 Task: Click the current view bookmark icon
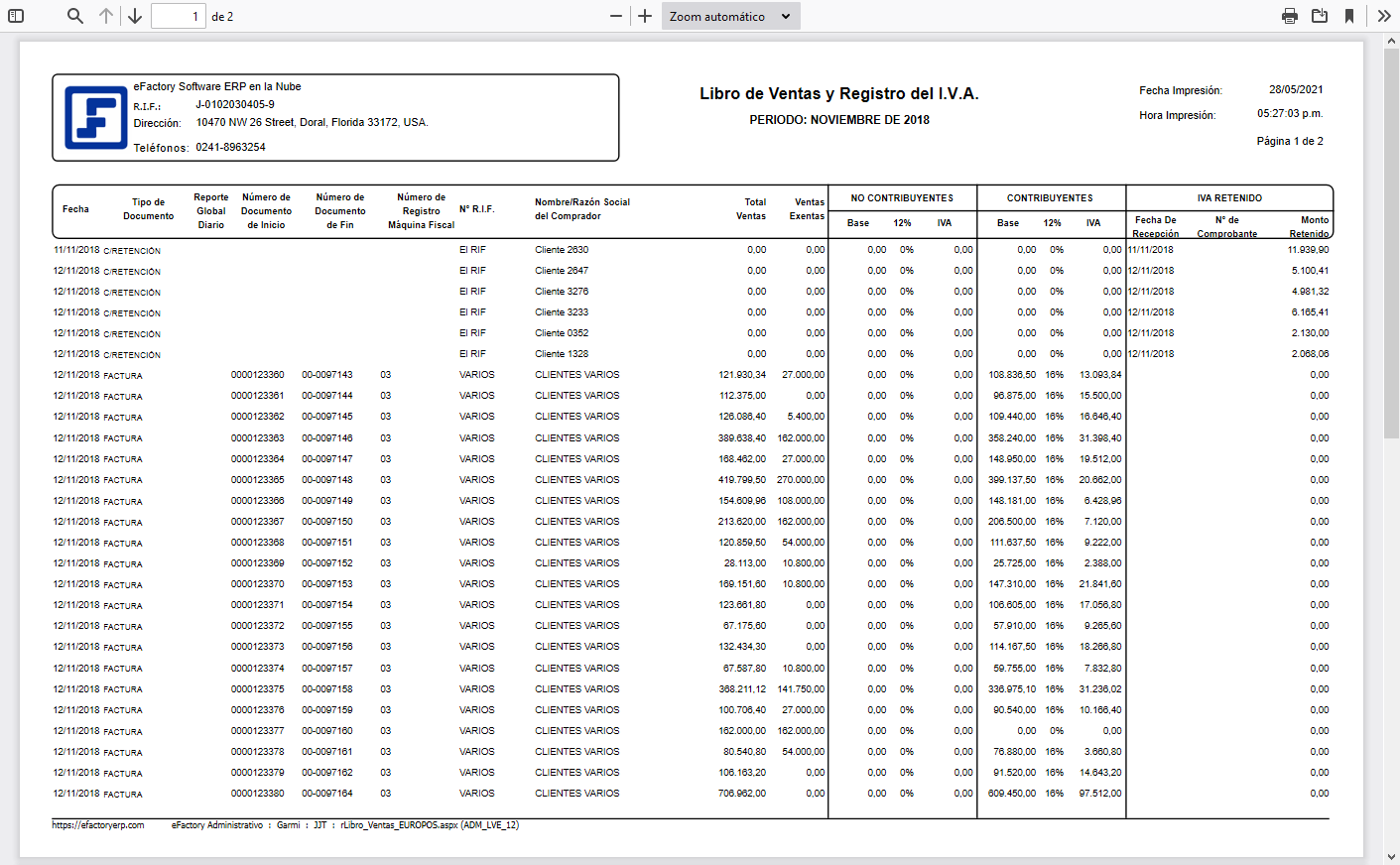(1349, 15)
